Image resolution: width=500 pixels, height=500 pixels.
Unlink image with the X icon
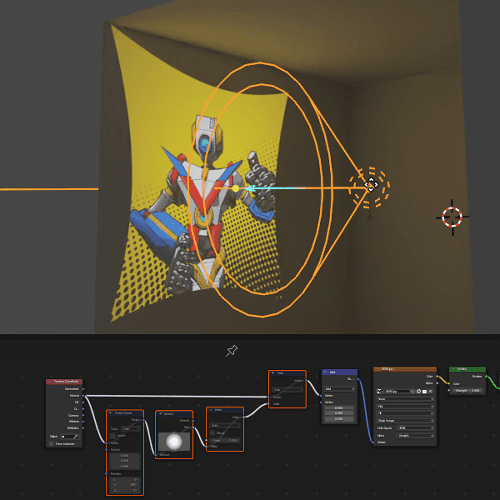(x=430, y=391)
